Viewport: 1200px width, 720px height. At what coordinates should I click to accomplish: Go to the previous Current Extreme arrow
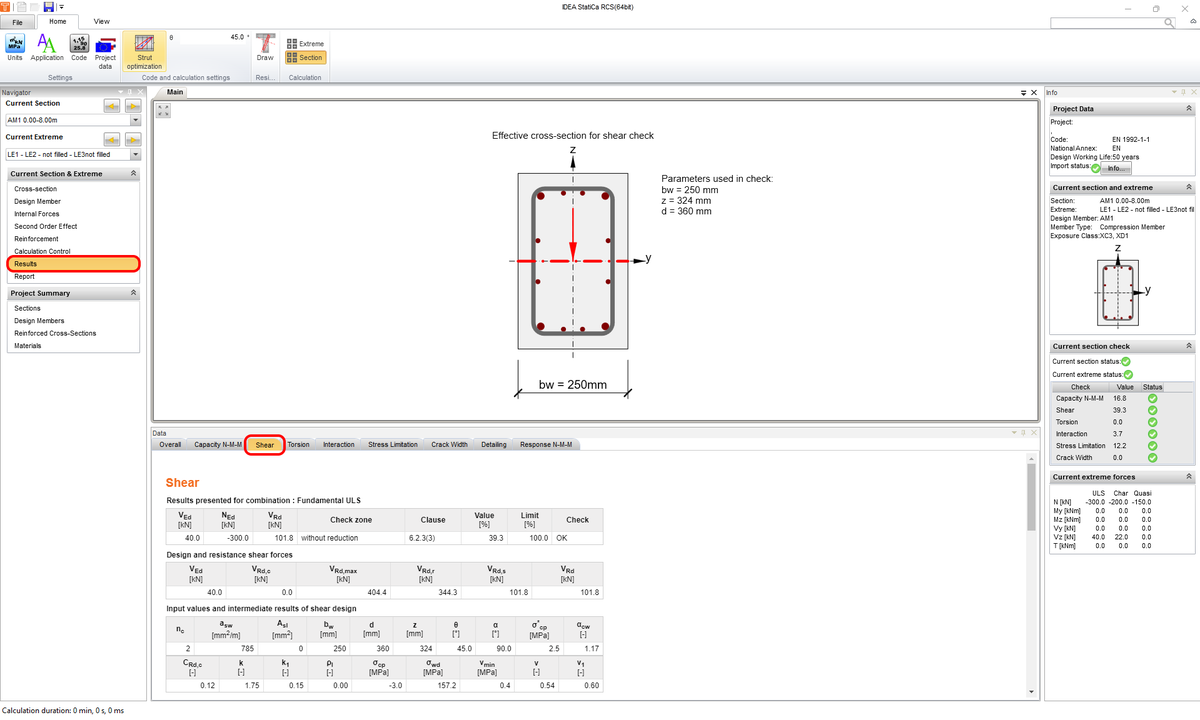[x=112, y=140]
